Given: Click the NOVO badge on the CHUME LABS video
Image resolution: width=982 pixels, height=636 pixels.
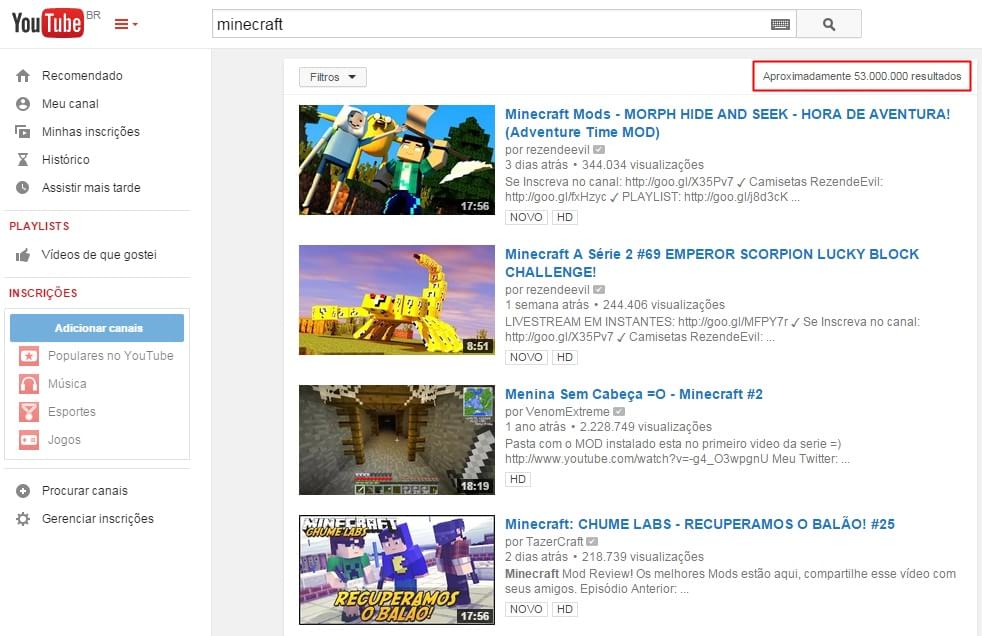Looking at the screenshot, I should pos(526,609).
